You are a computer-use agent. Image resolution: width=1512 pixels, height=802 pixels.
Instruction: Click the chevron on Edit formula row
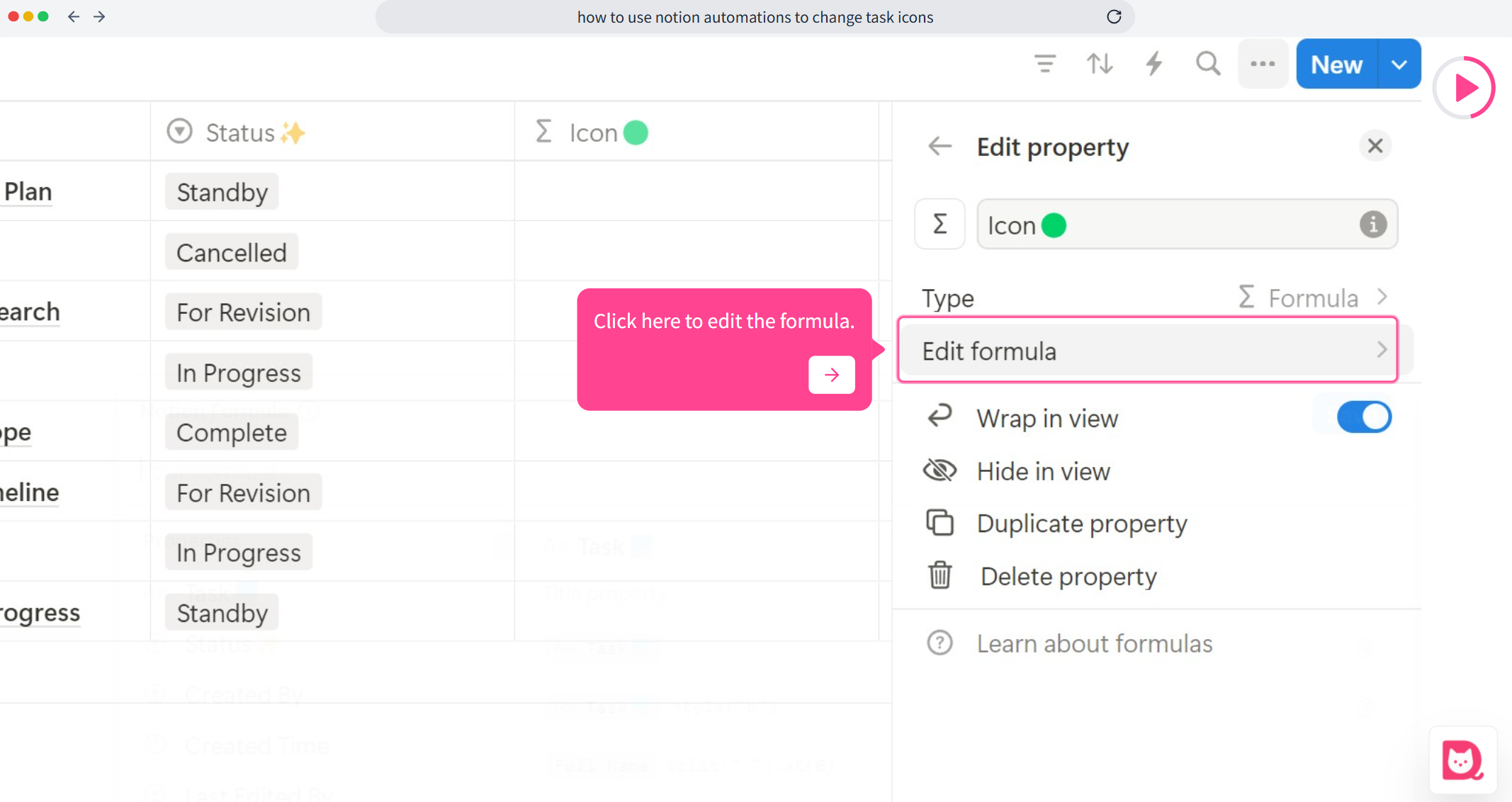pos(1381,350)
